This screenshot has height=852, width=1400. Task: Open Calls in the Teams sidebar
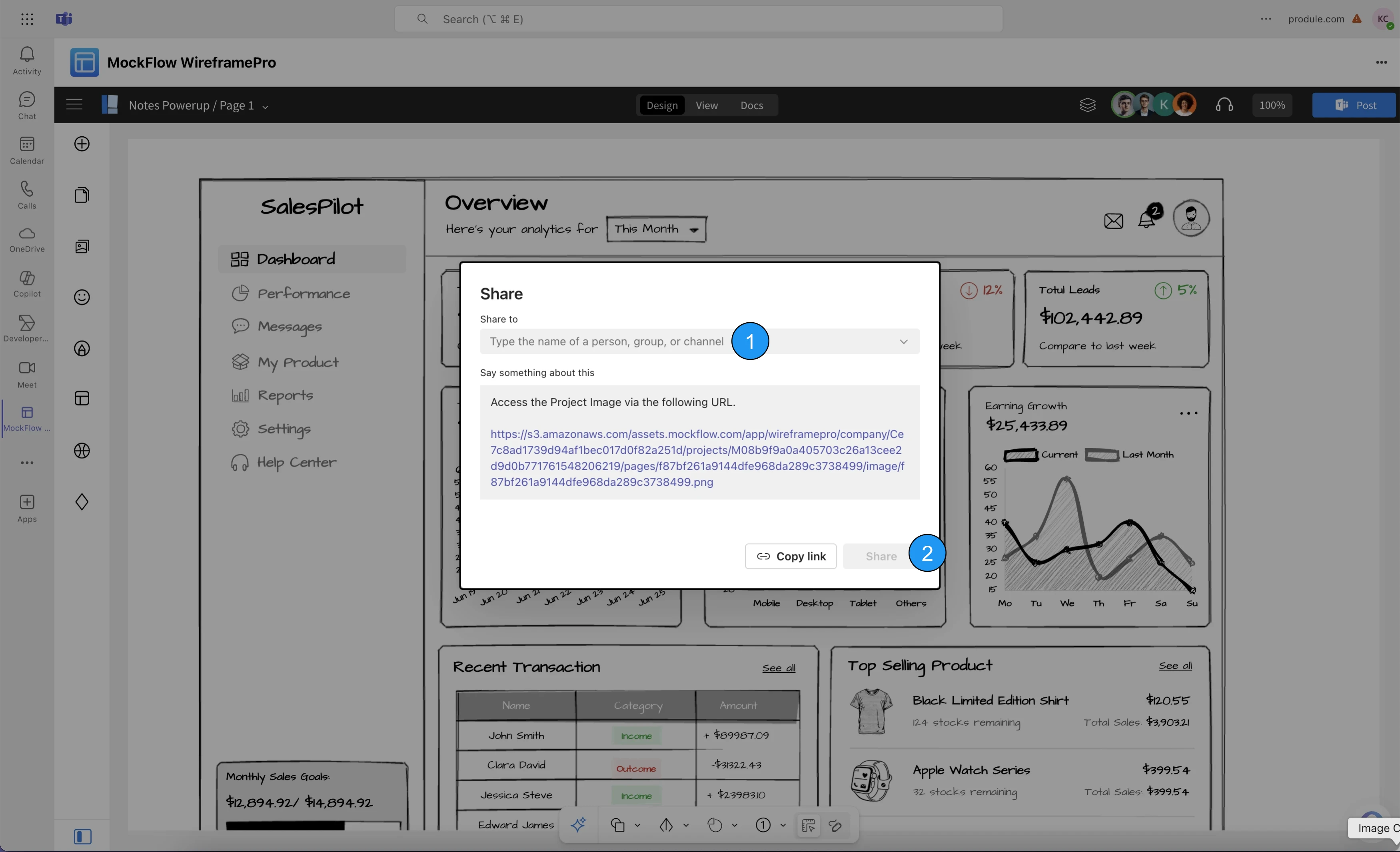[x=27, y=195]
